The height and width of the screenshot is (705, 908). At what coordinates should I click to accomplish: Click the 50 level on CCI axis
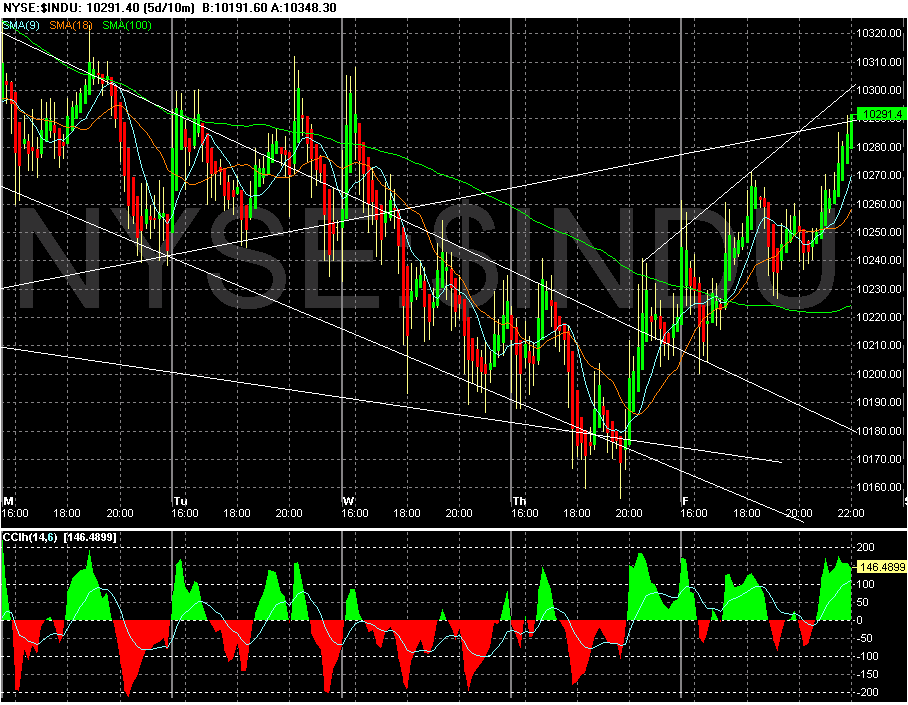[x=863, y=602]
